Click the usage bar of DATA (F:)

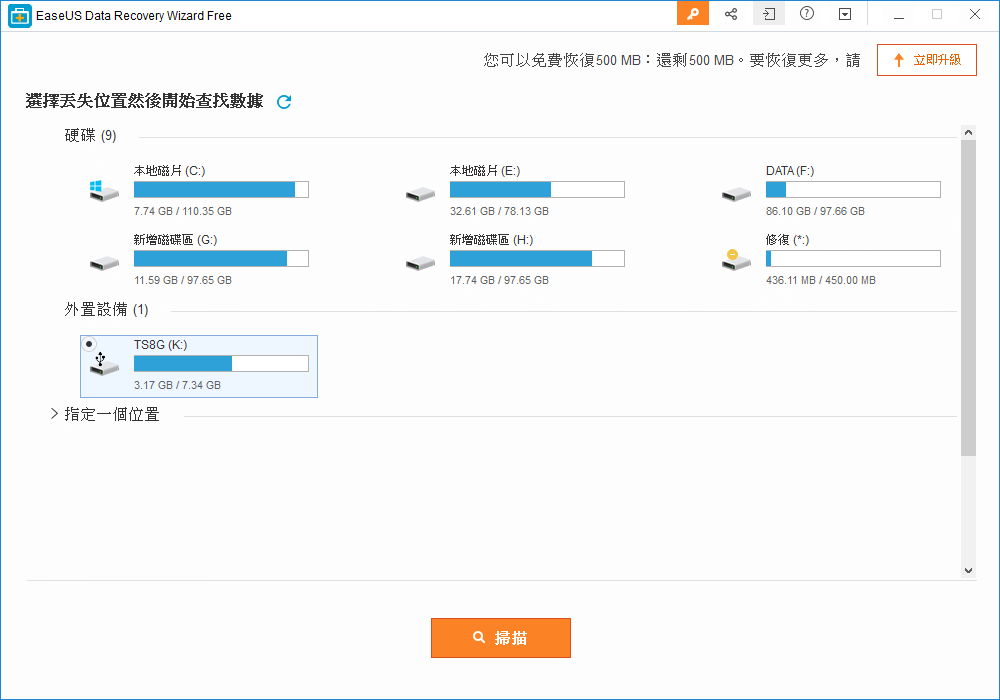point(852,189)
